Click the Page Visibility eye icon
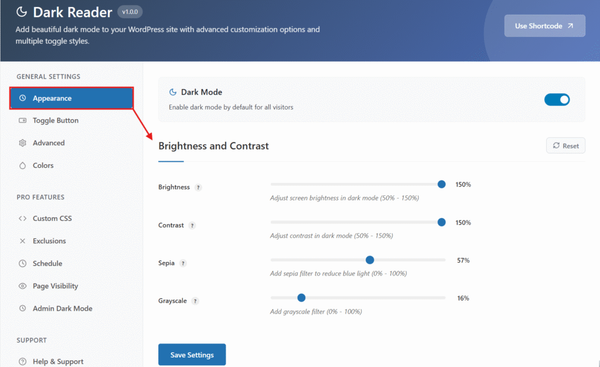Image resolution: width=600 pixels, height=367 pixels. [x=23, y=286]
